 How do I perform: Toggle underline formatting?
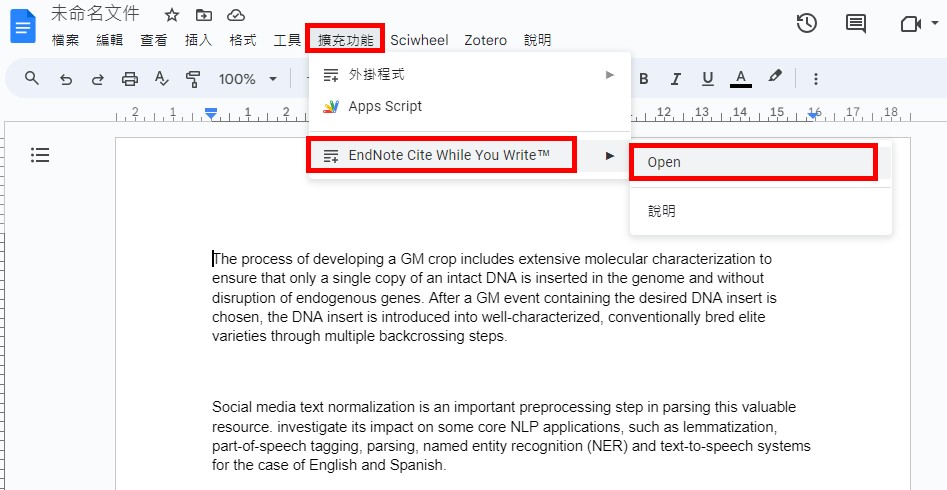coord(708,79)
